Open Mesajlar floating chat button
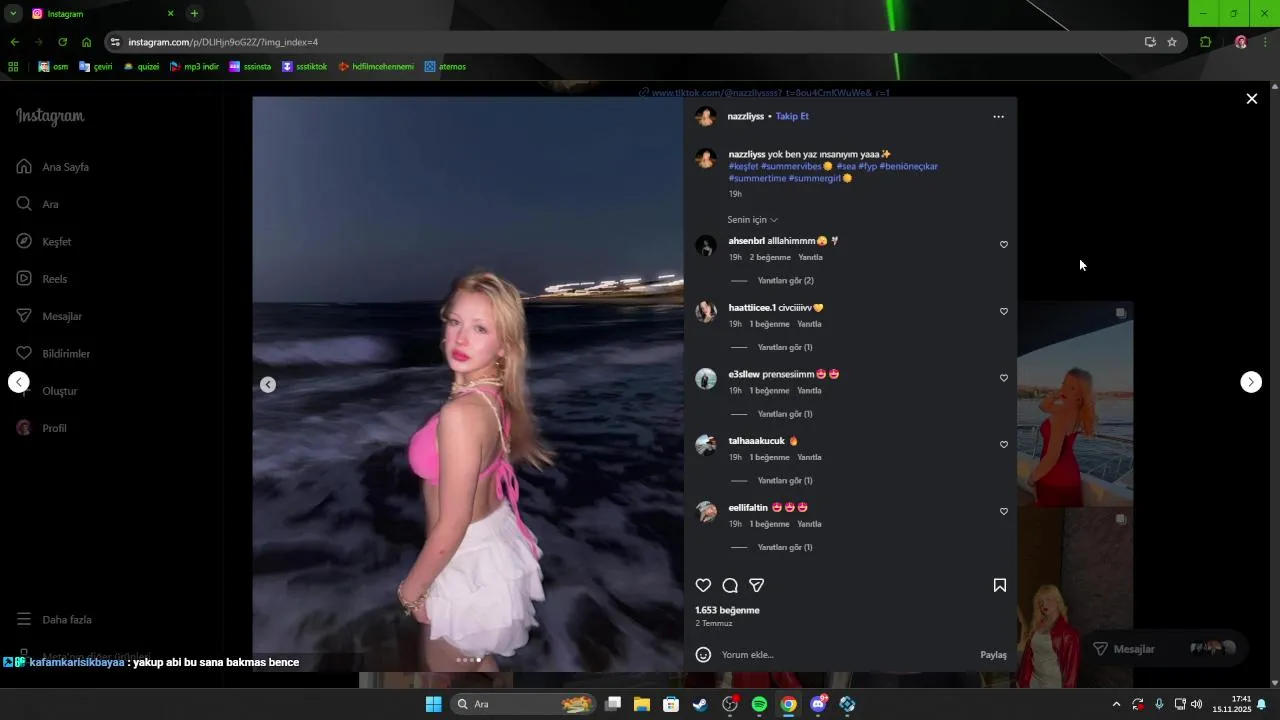Screen dimensions: 1280x720 pos(1166,649)
